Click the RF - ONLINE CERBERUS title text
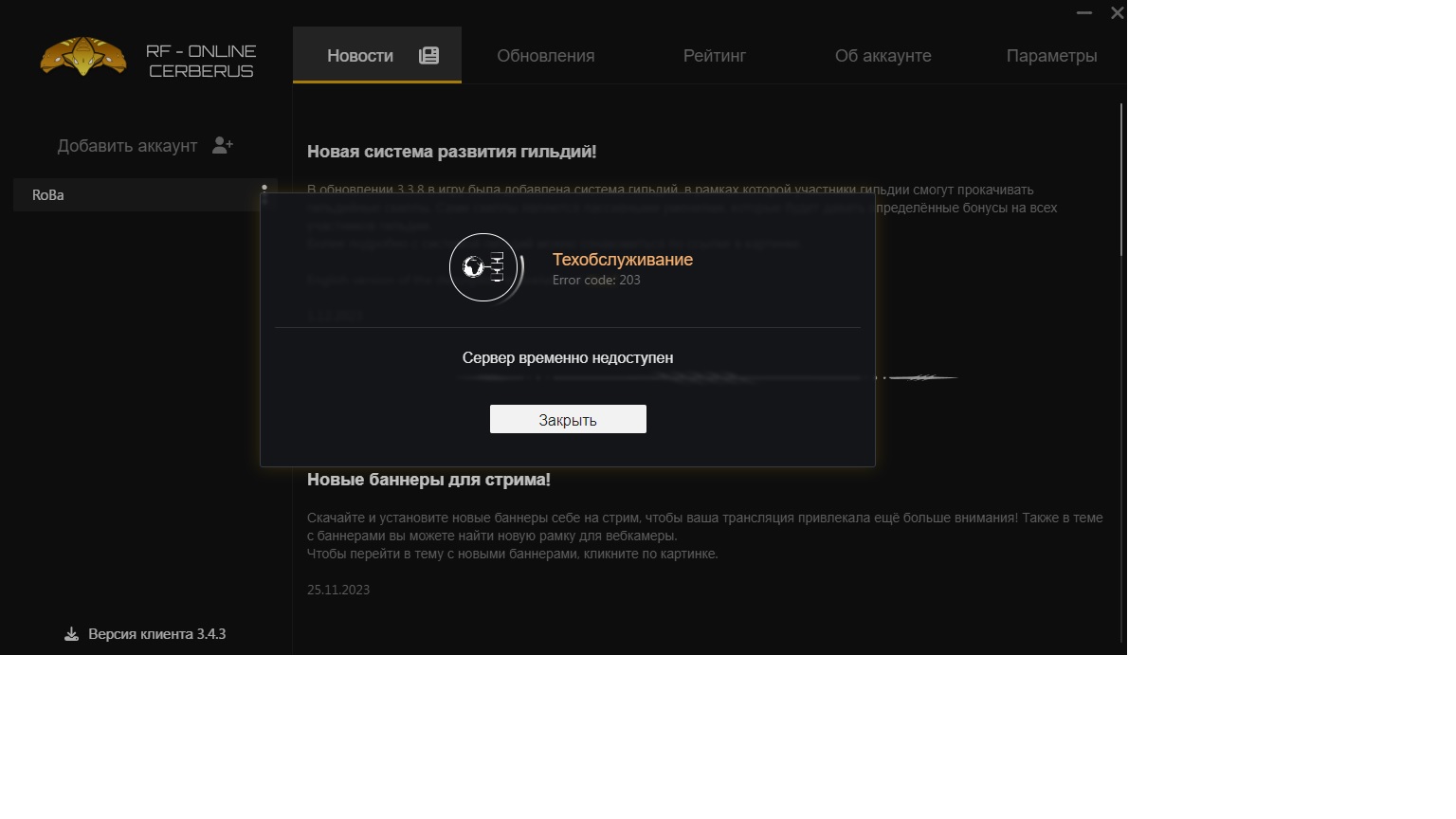Screen dimensions: 1456x819 point(201,61)
